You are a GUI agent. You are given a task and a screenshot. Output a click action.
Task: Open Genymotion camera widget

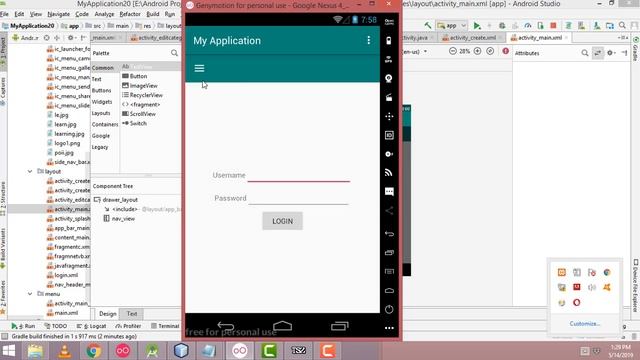click(389, 78)
